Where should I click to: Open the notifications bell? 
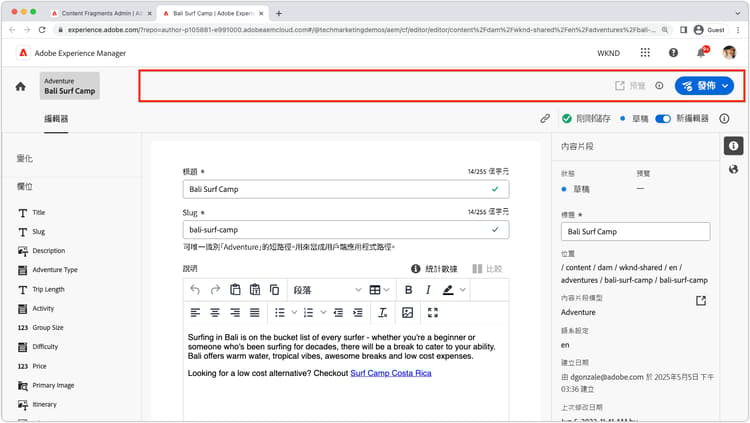pyautogui.click(x=702, y=52)
